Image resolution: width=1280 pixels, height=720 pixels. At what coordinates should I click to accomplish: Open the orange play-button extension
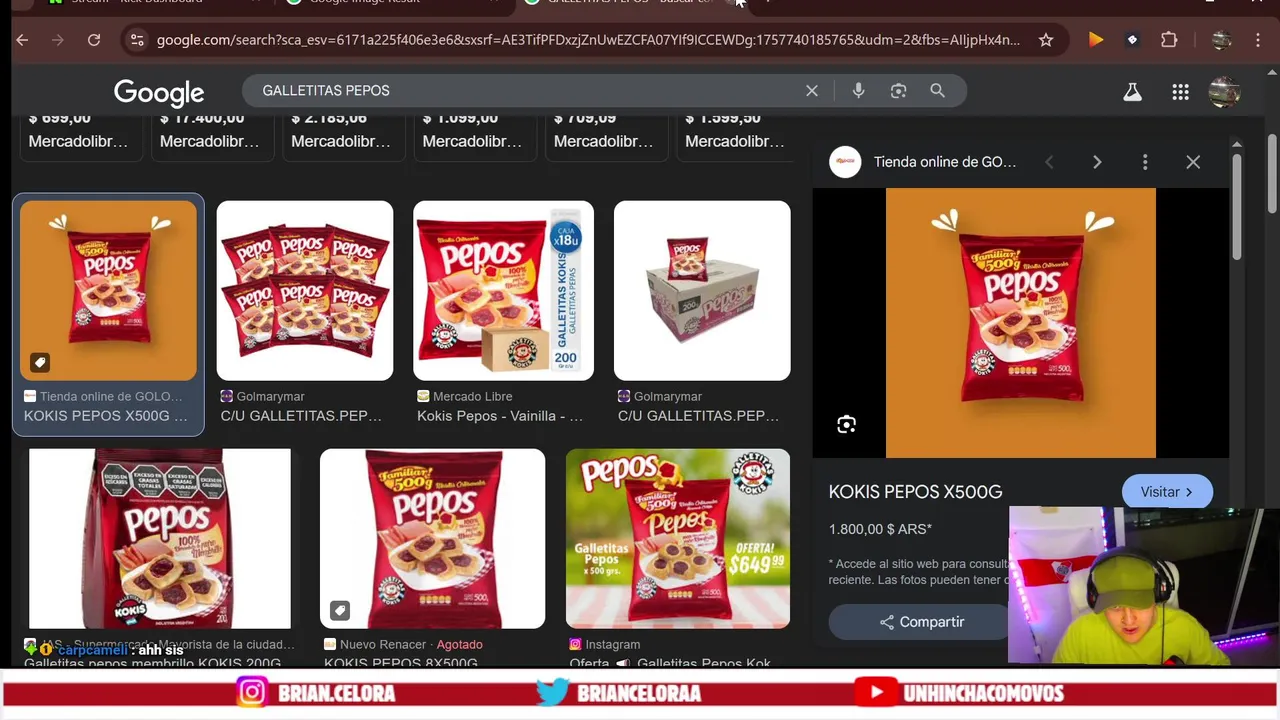1096,40
